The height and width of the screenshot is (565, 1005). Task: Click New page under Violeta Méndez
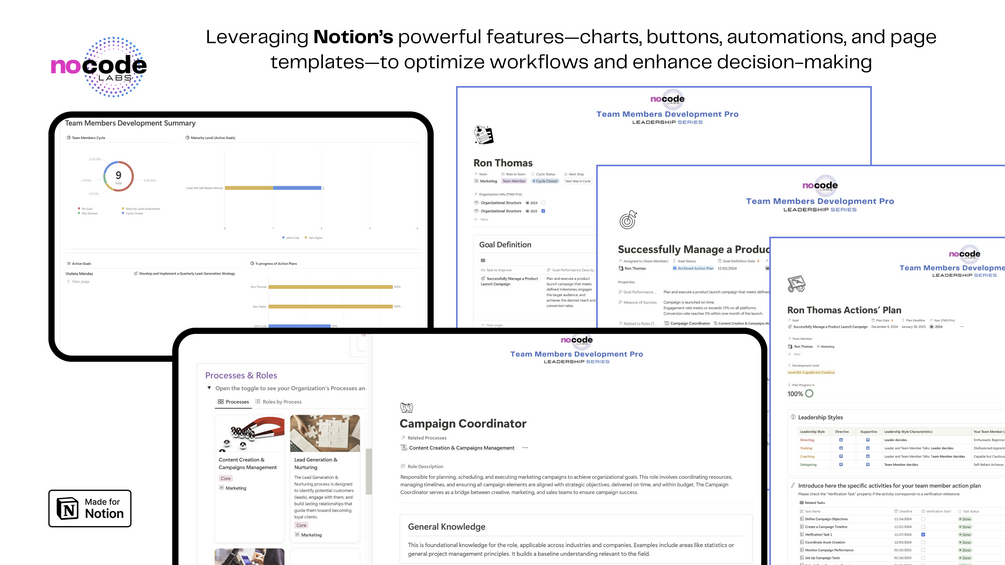click(x=78, y=281)
